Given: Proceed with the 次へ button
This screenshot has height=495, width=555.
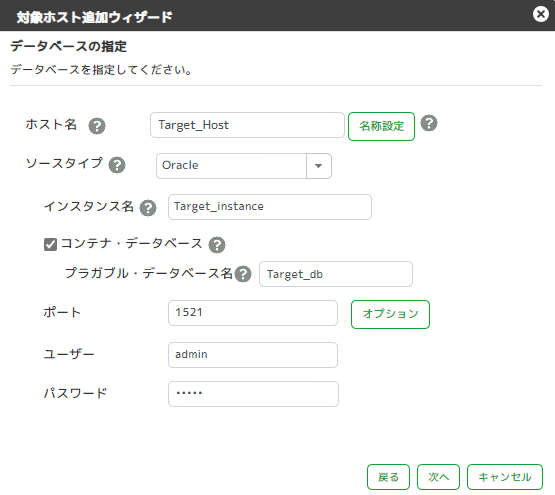Looking at the screenshot, I should pos(438,477).
